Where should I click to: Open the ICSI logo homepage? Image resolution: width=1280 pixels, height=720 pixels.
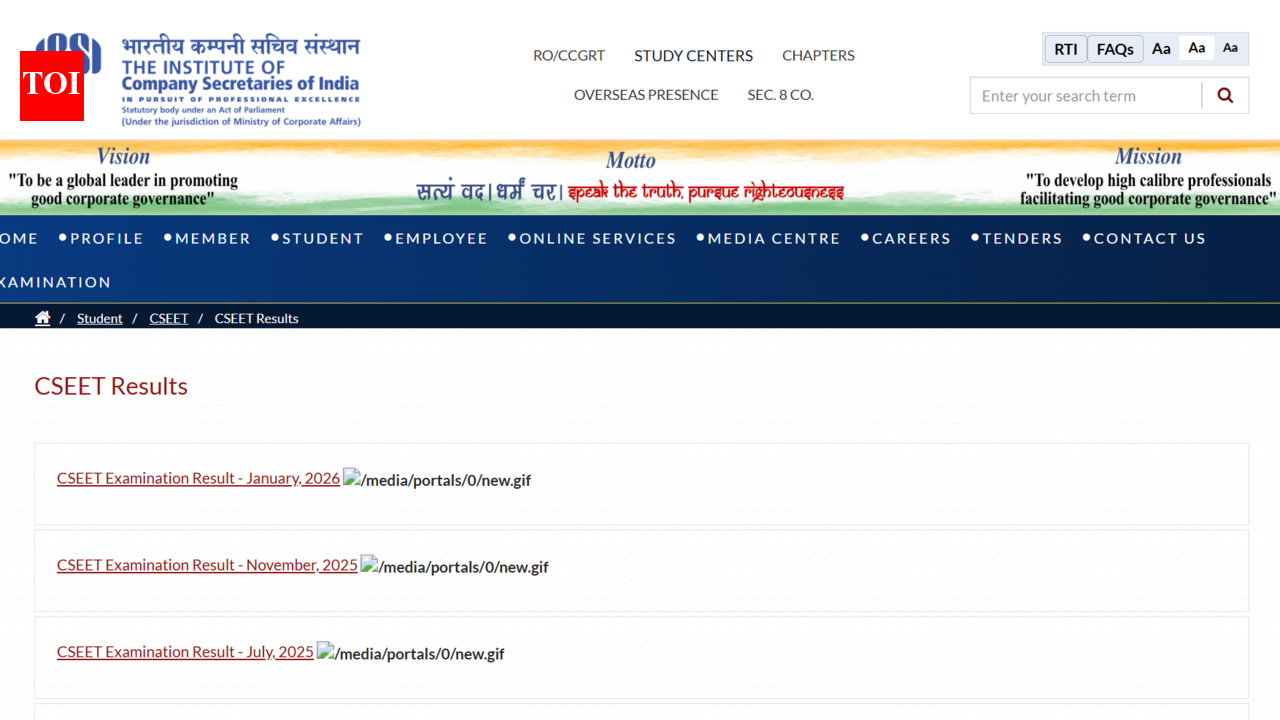(x=198, y=80)
